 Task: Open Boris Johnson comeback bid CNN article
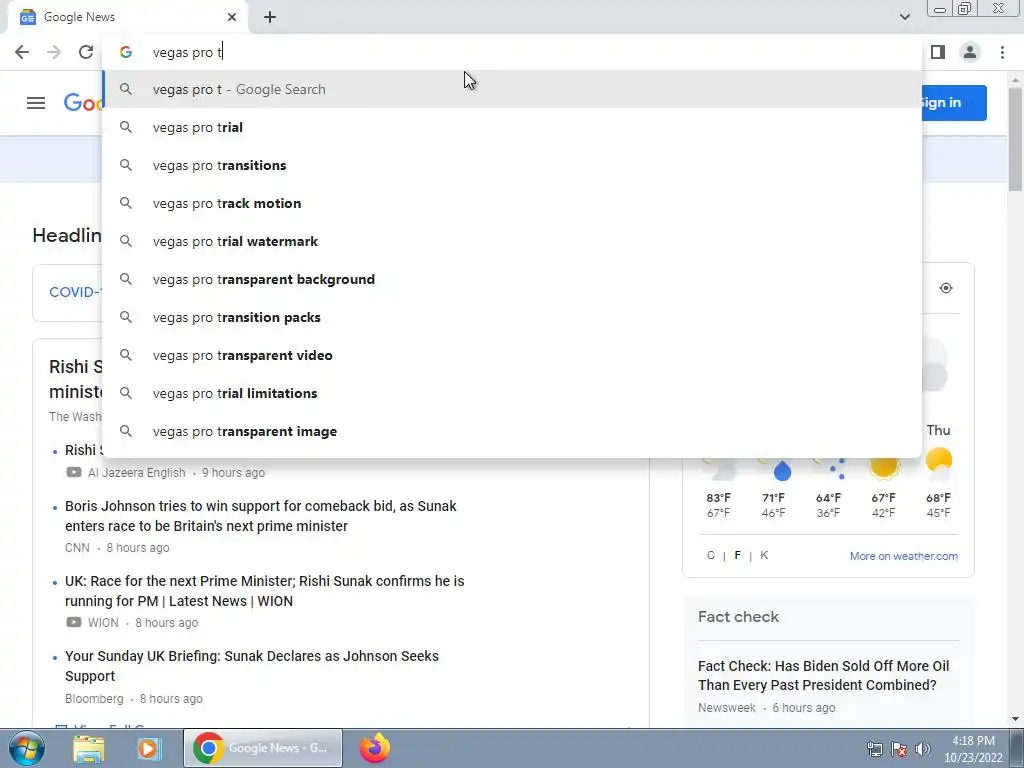pos(261,516)
